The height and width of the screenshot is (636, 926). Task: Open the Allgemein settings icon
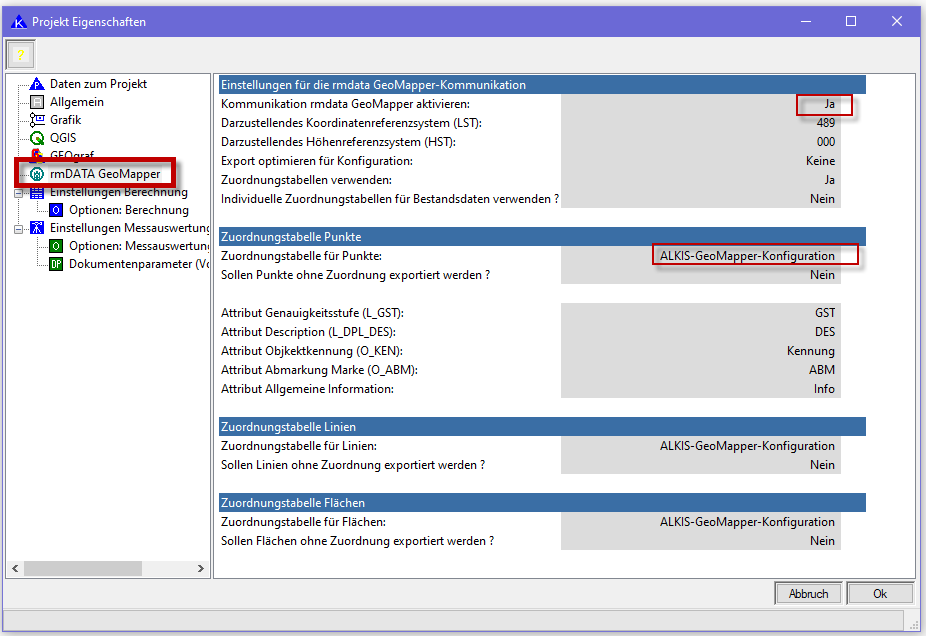[37, 102]
